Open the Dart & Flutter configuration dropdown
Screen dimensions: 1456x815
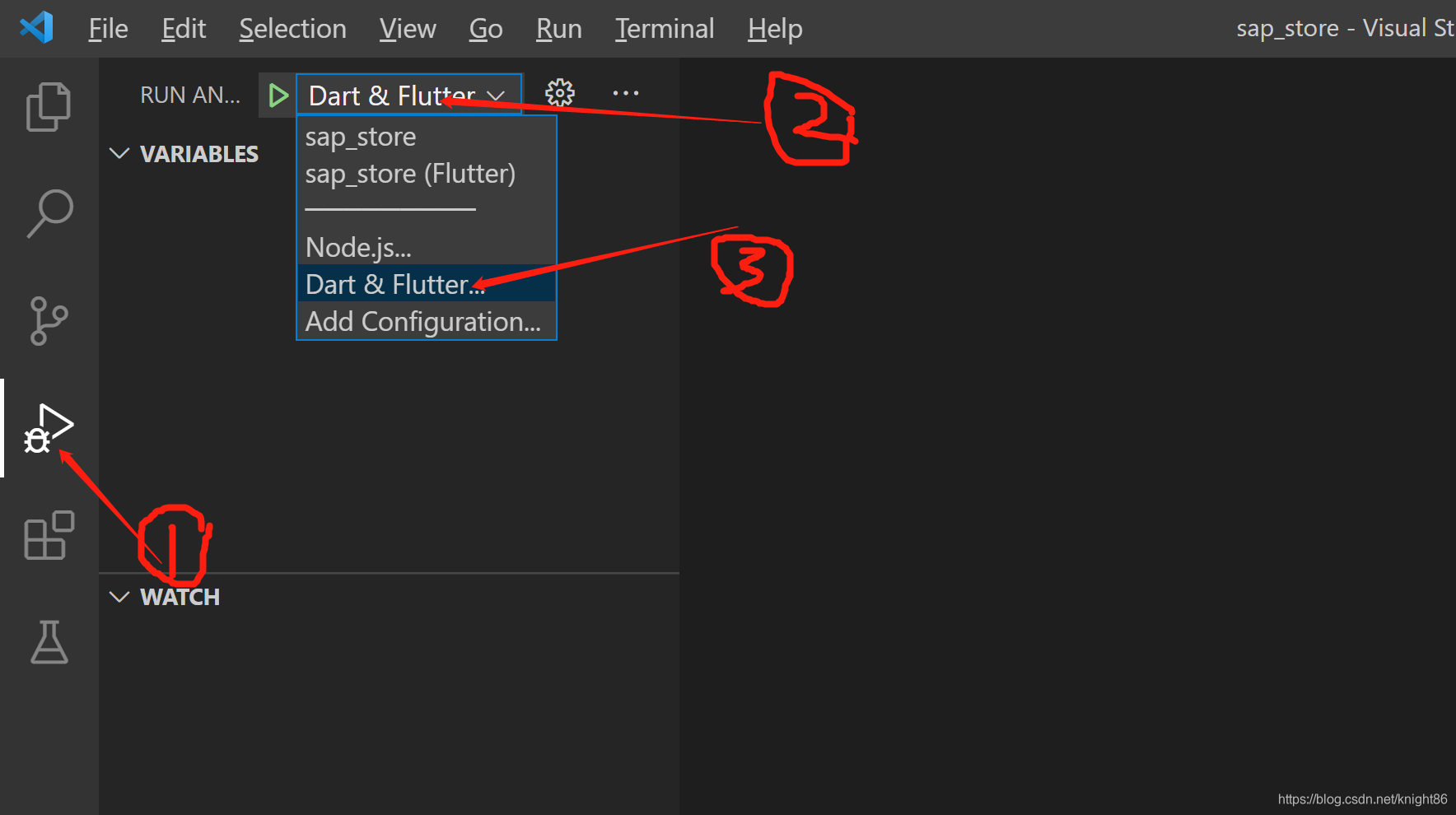pos(408,95)
